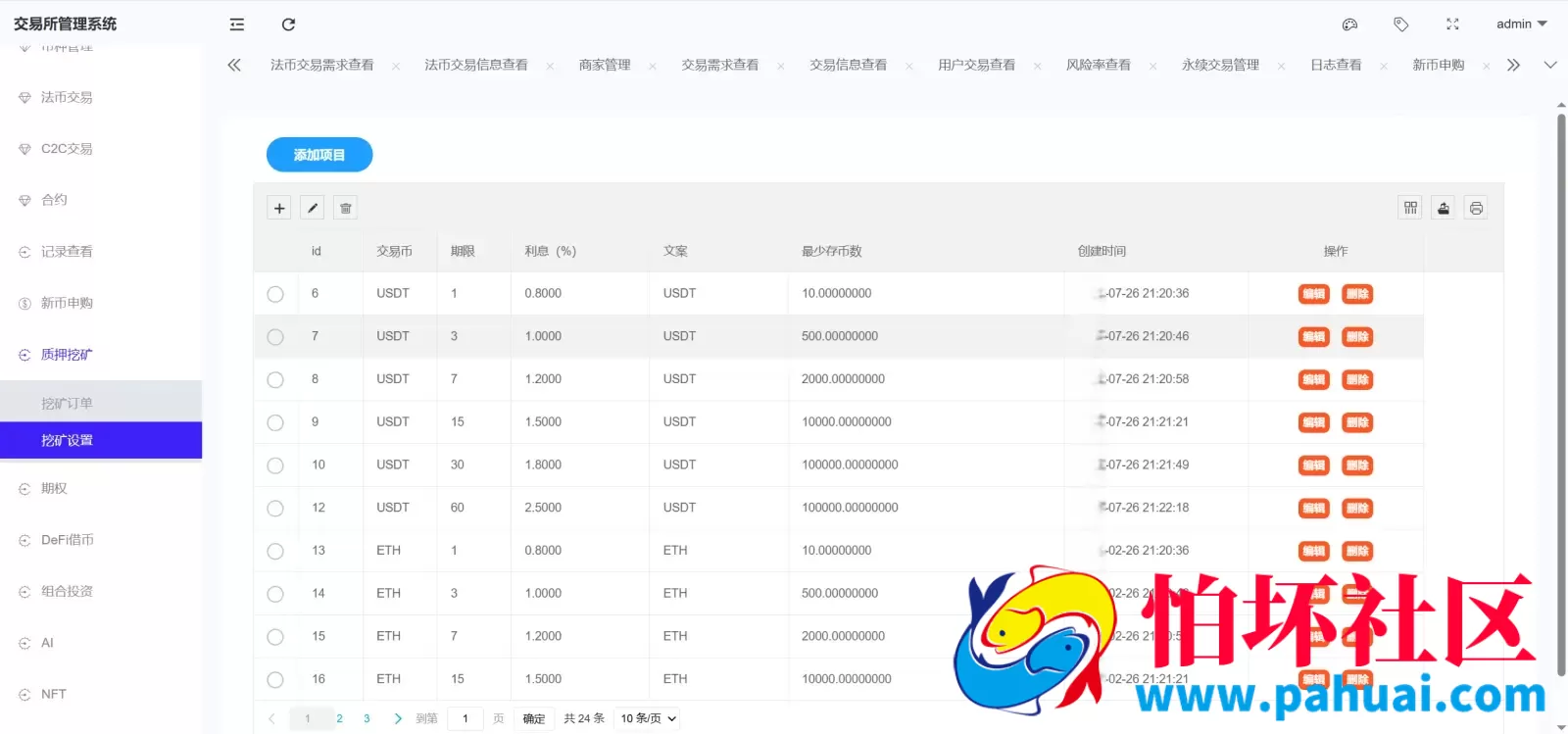The image size is (1568, 734).
Task: Click the vertical scrollbar on right
Action: (x=1561, y=396)
